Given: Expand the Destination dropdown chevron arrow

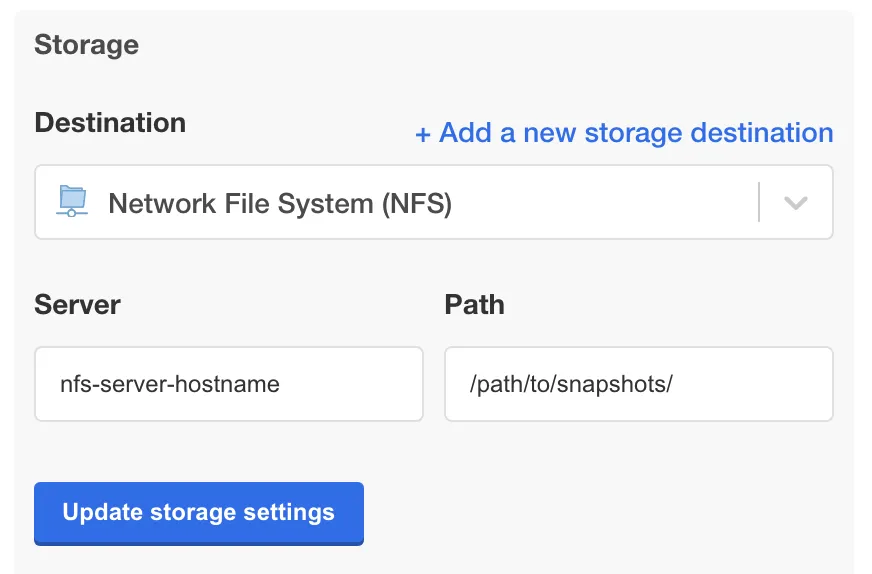Looking at the screenshot, I should 795,202.
